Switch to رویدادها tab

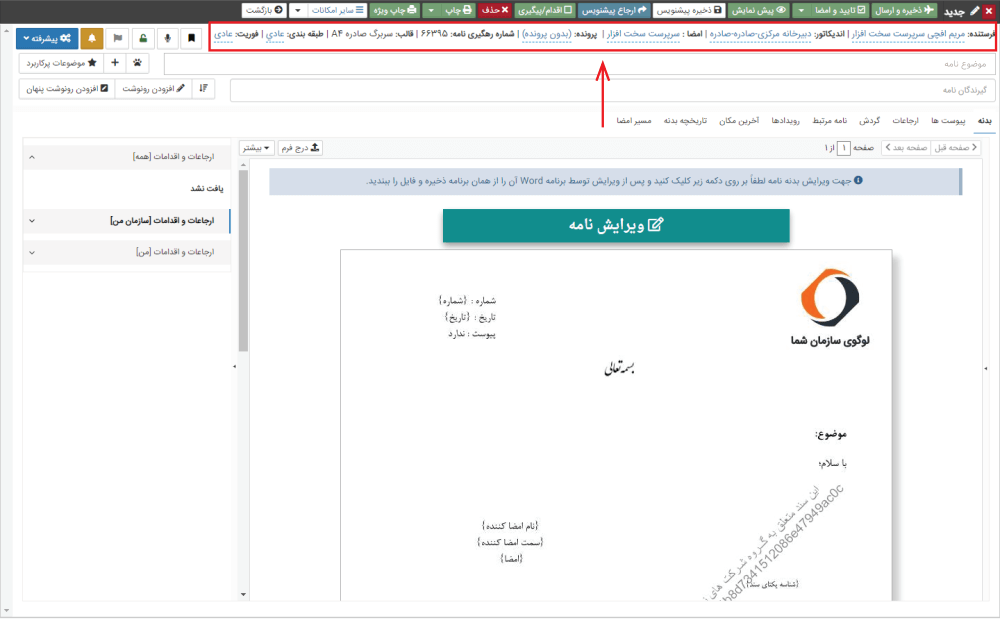pyautogui.click(x=785, y=121)
